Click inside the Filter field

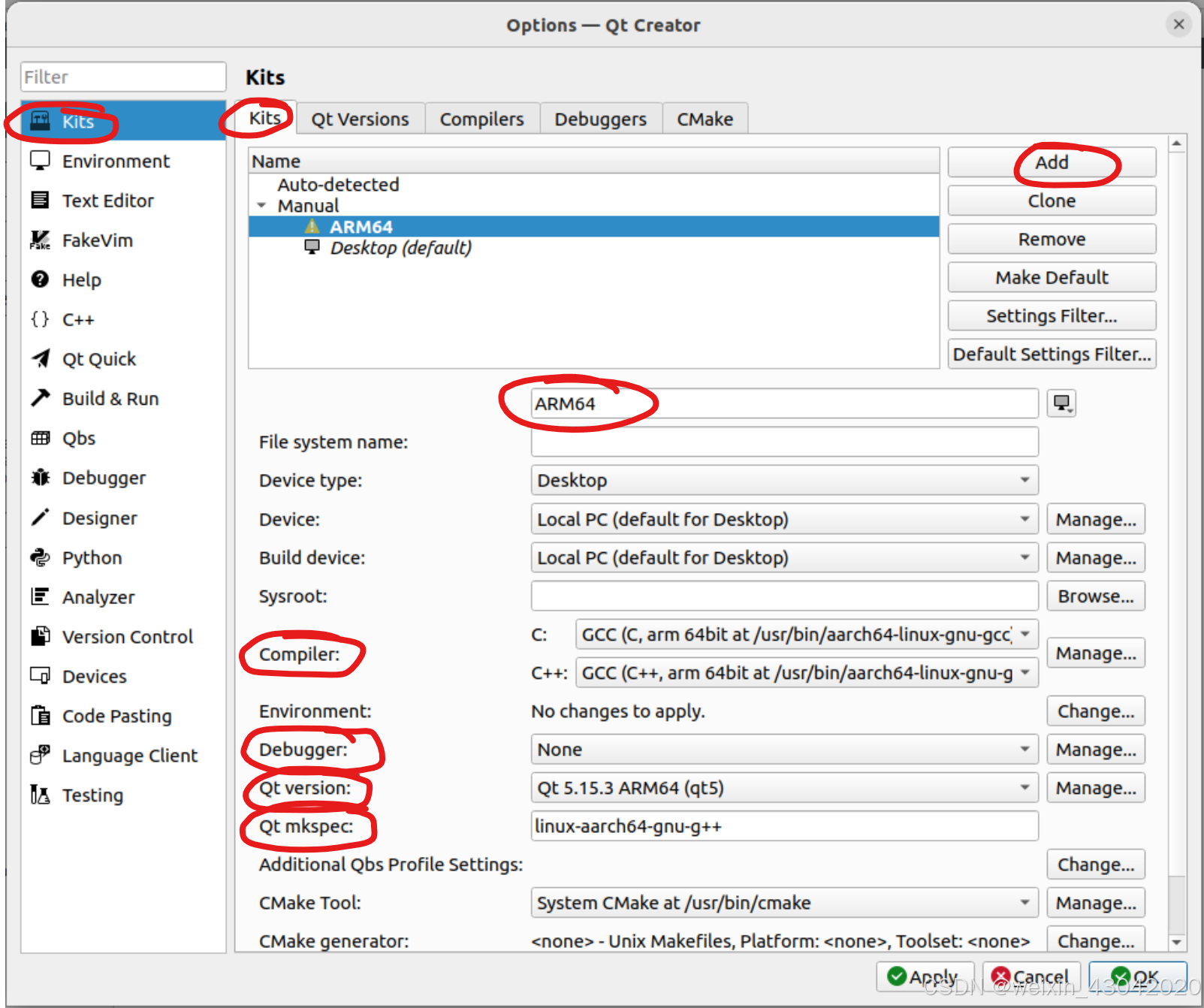coord(122,76)
